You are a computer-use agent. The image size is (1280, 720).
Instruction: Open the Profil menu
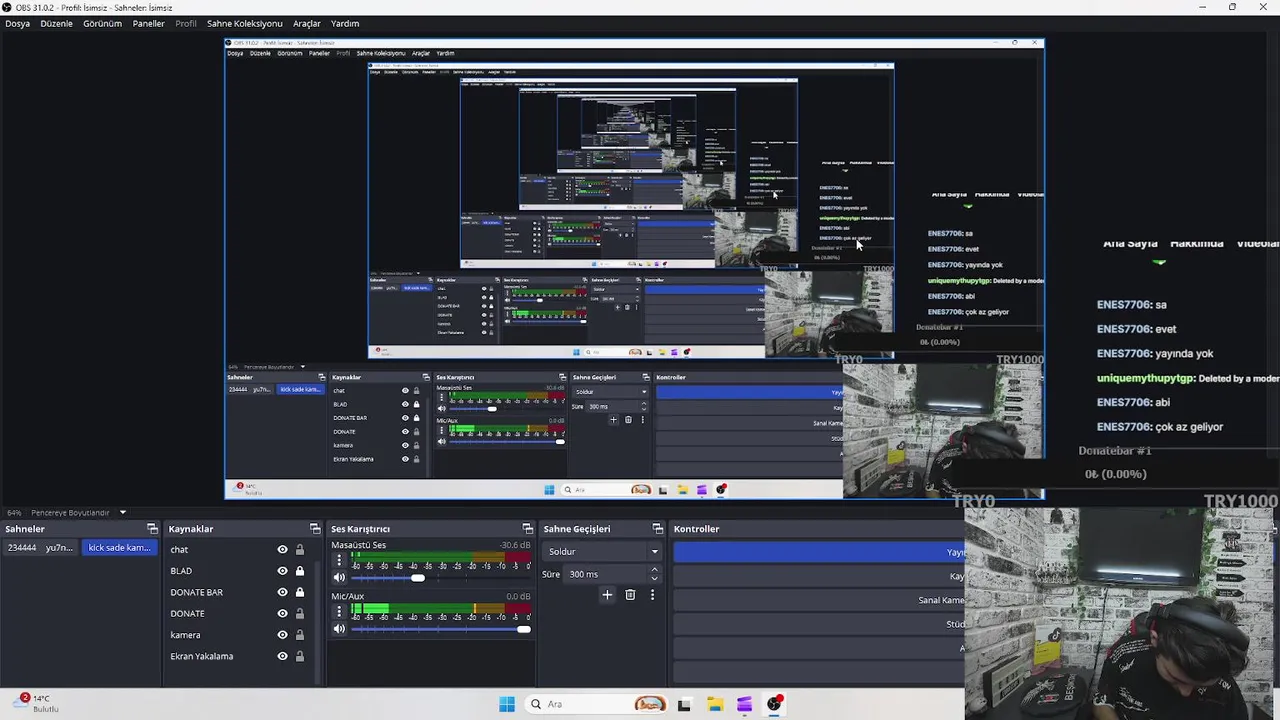(x=186, y=23)
